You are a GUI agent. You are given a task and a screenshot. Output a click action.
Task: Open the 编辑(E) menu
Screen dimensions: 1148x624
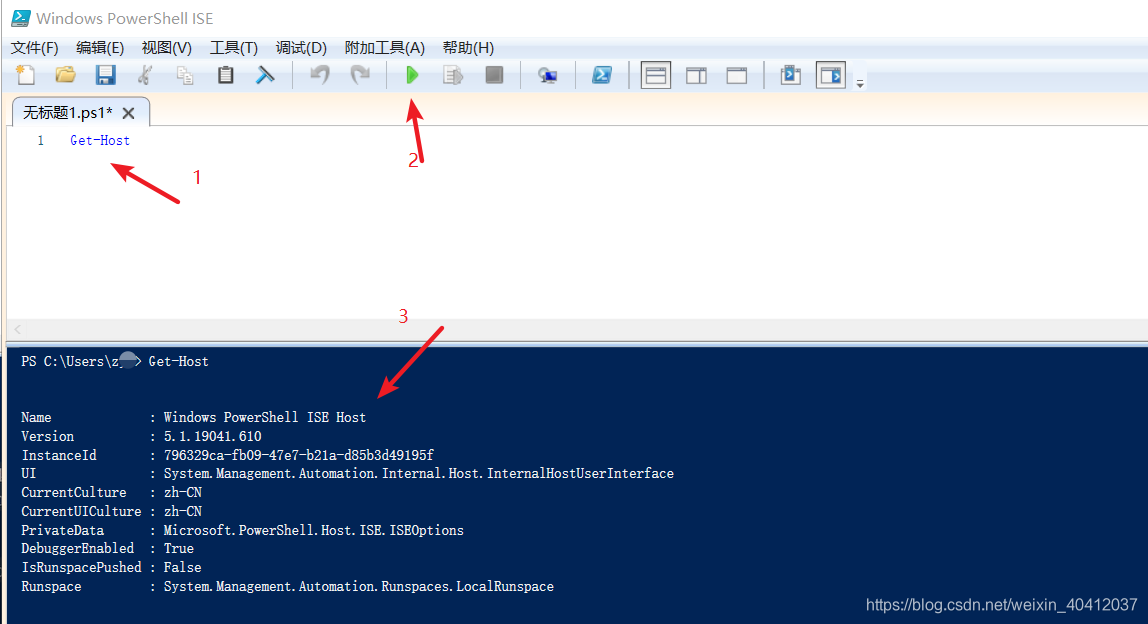[100, 48]
